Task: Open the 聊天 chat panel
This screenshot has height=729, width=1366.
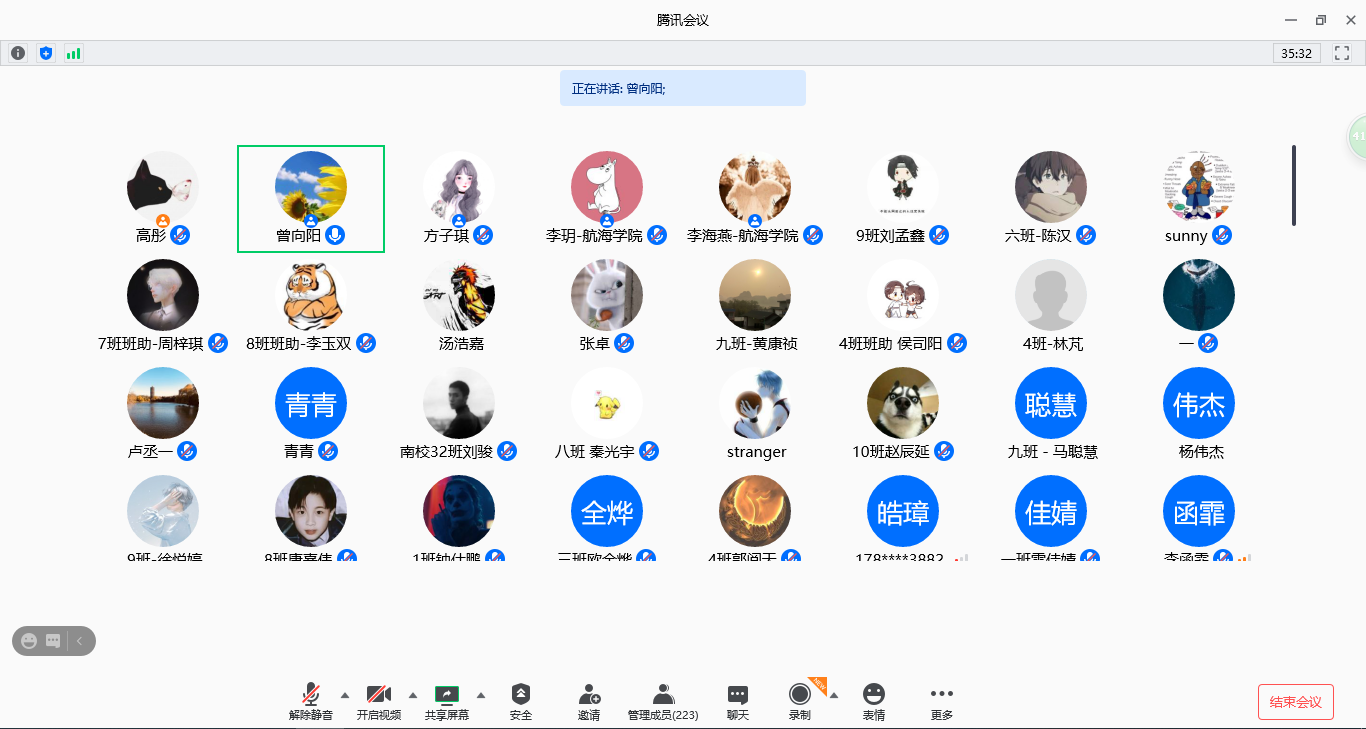Action: (738, 702)
